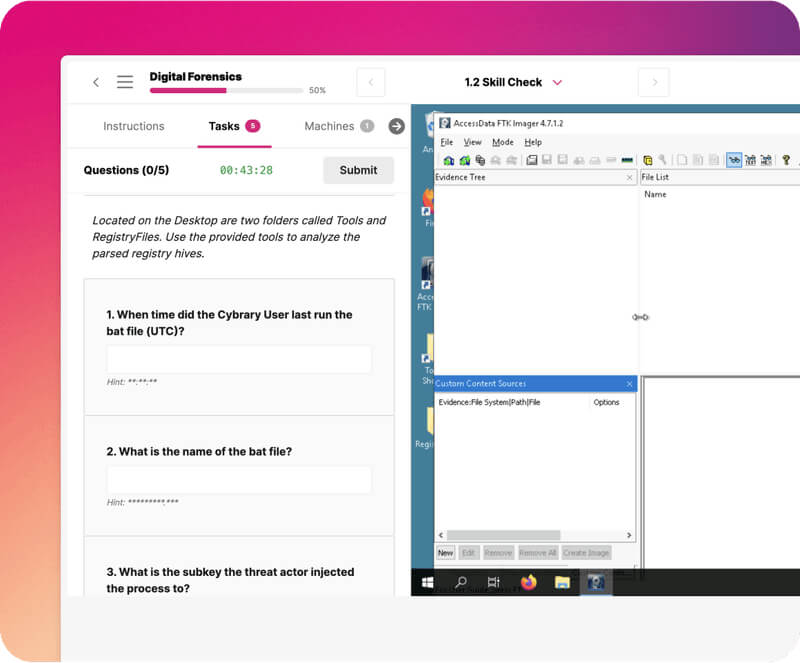
Task: Click the circled arrow next to Machines tab
Action: click(396, 126)
